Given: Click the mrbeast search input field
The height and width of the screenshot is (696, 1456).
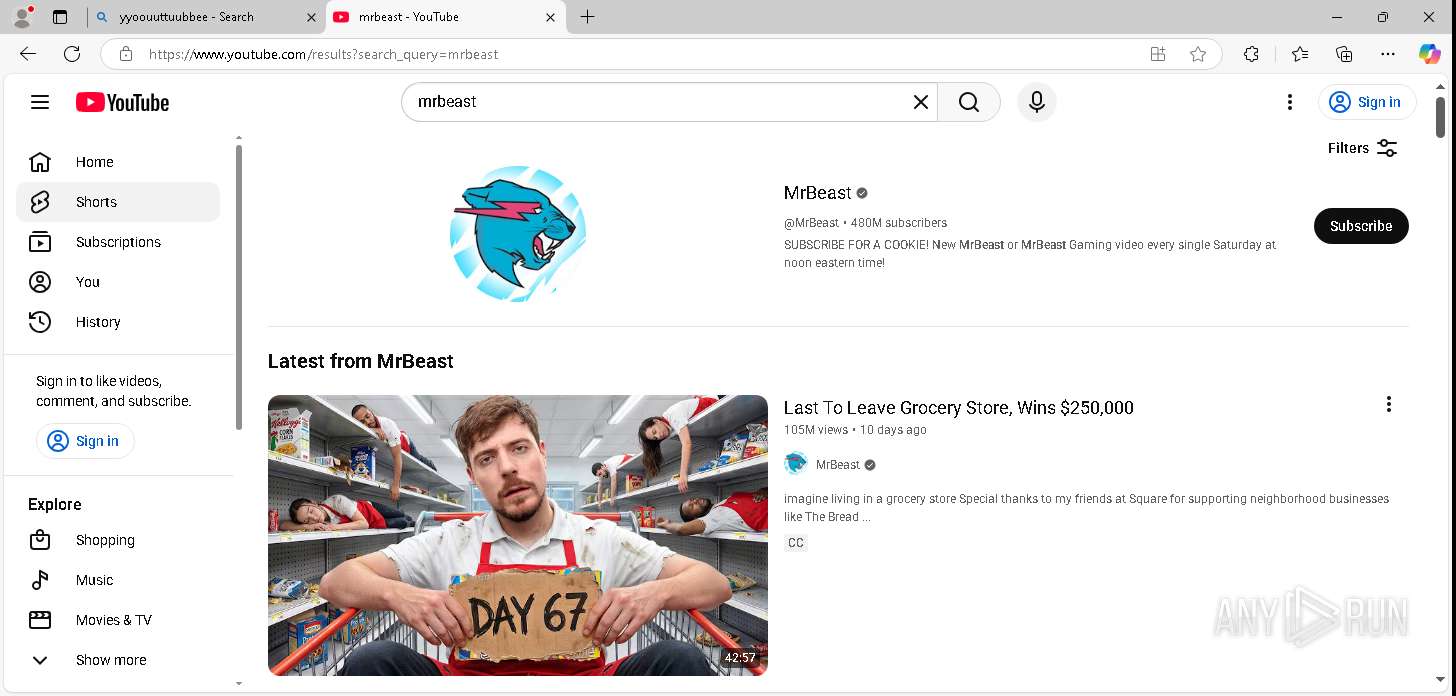Looking at the screenshot, I should (x=660, y=102).
